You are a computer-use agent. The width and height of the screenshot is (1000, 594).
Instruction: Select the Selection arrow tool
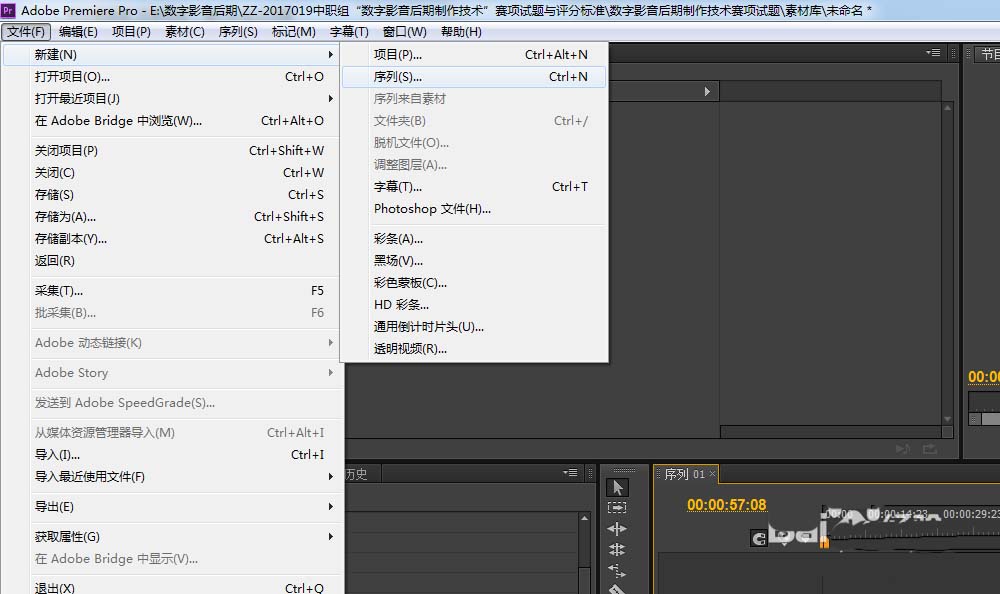click(x=617, y=488)
